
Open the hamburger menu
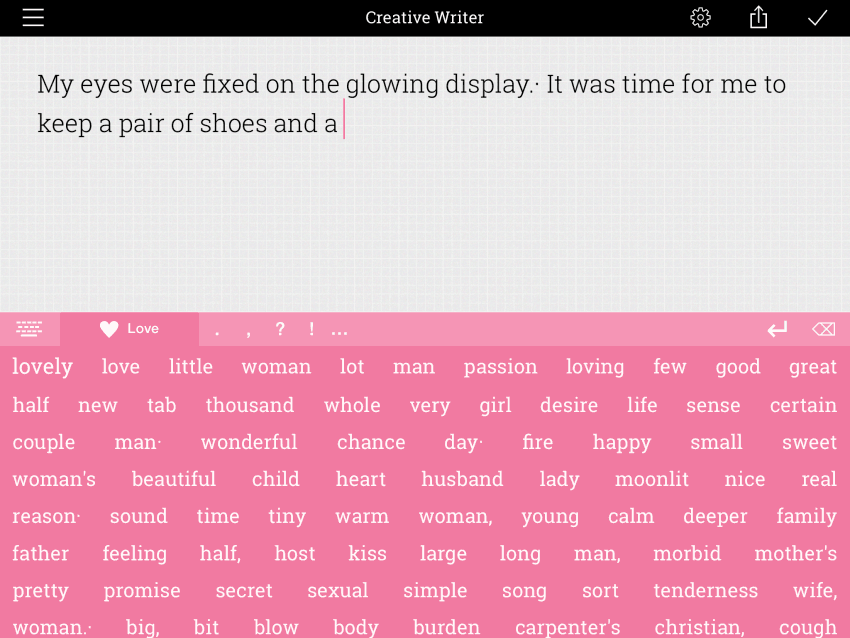(x=33, y=18)
